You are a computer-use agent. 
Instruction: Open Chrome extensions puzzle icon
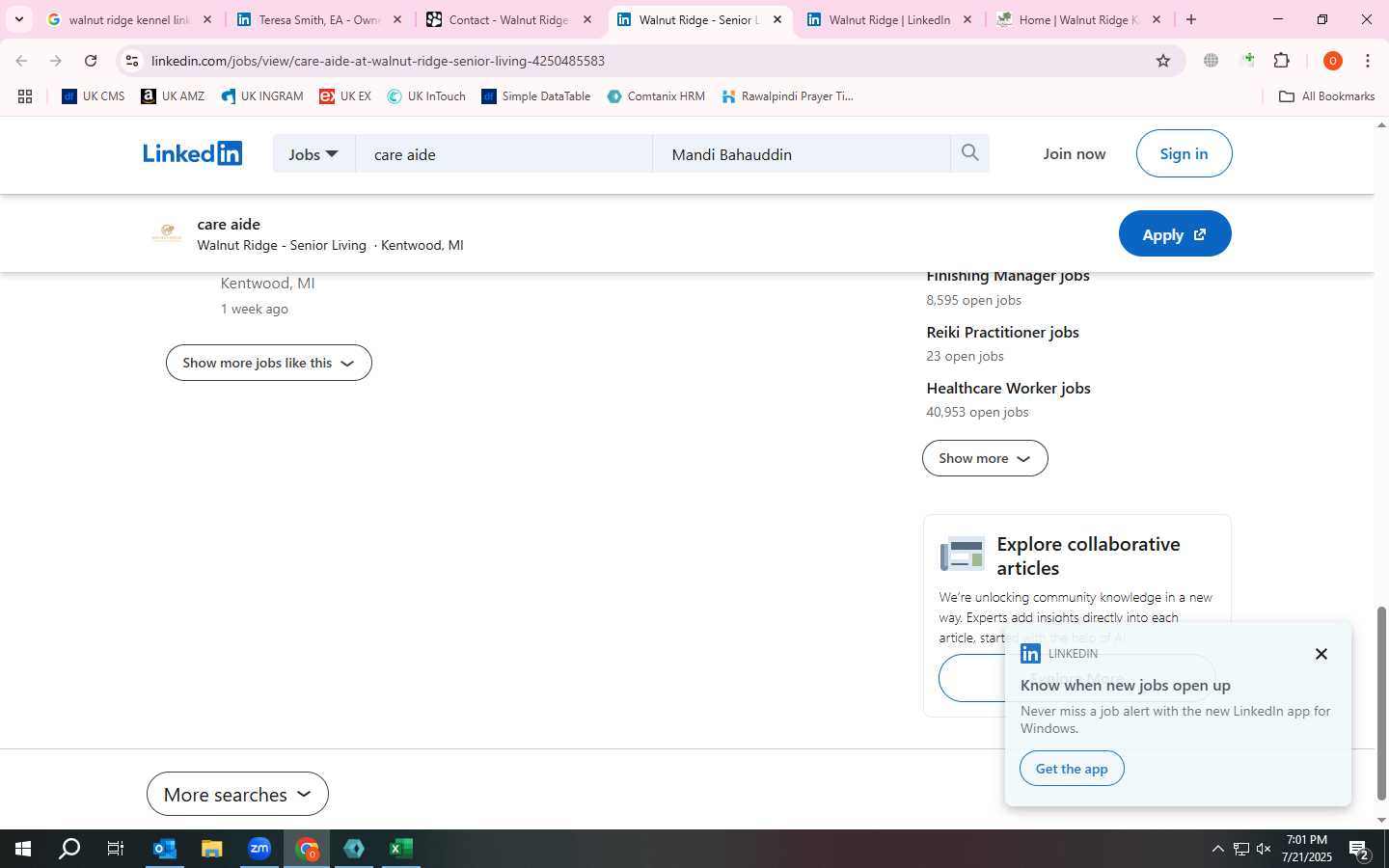click(1282, 61)
